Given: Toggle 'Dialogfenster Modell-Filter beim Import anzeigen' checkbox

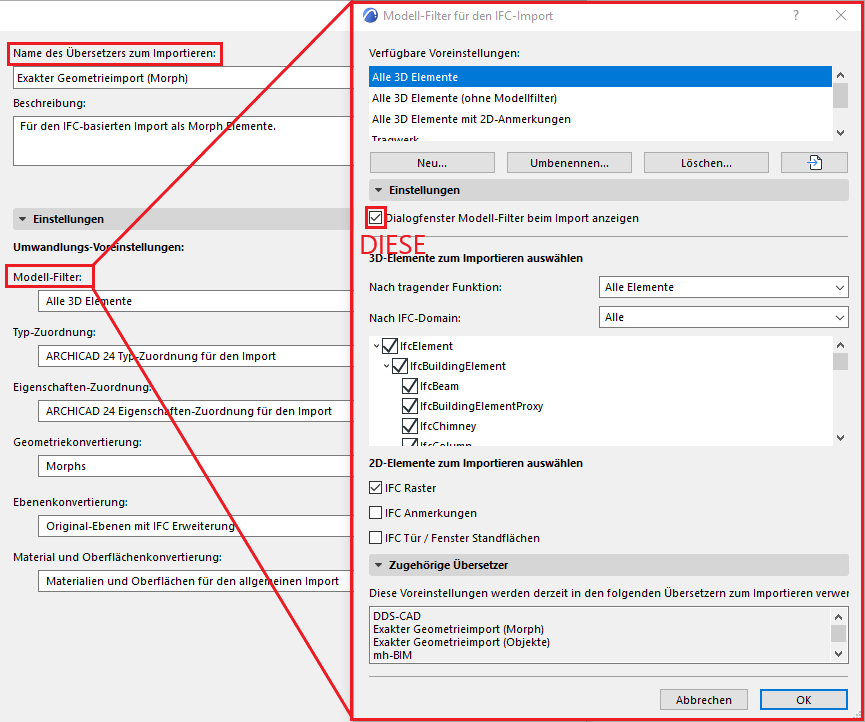Looking at the screenshot, I should (x=376, y=218).
